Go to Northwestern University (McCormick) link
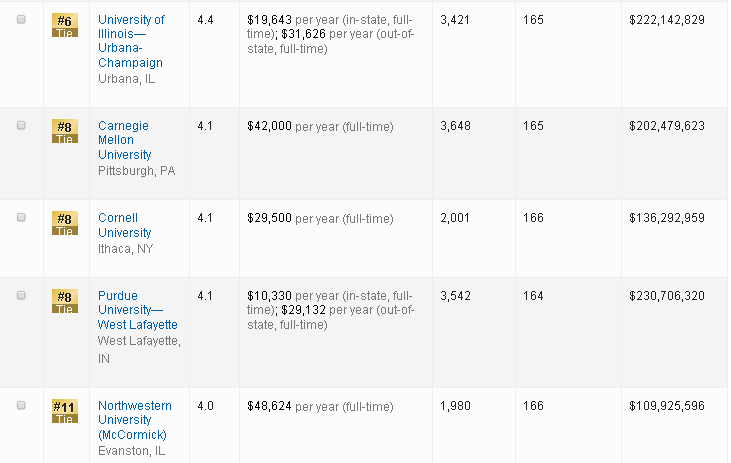The image size is (731, 463). coord(134,420)
